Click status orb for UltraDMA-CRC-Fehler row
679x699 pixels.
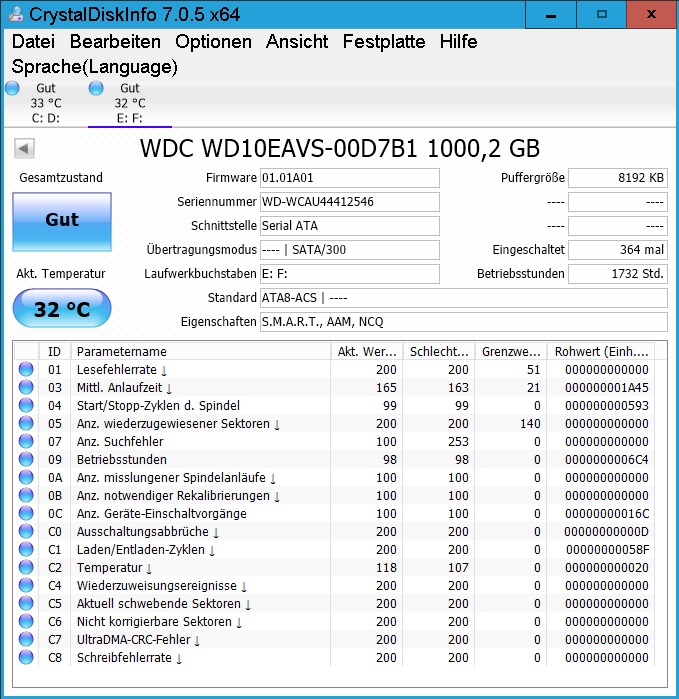tap(26, 640)
